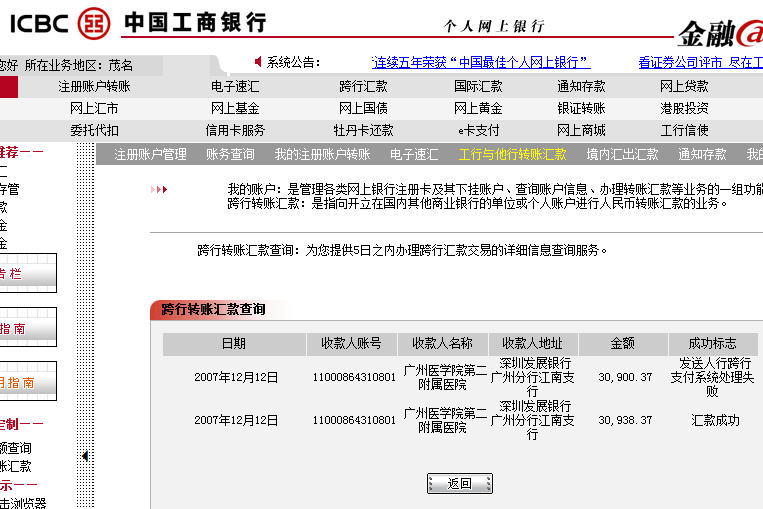Collapse the left sidebar with the black arrow
763x509 pixels.
tap(84, 456)
